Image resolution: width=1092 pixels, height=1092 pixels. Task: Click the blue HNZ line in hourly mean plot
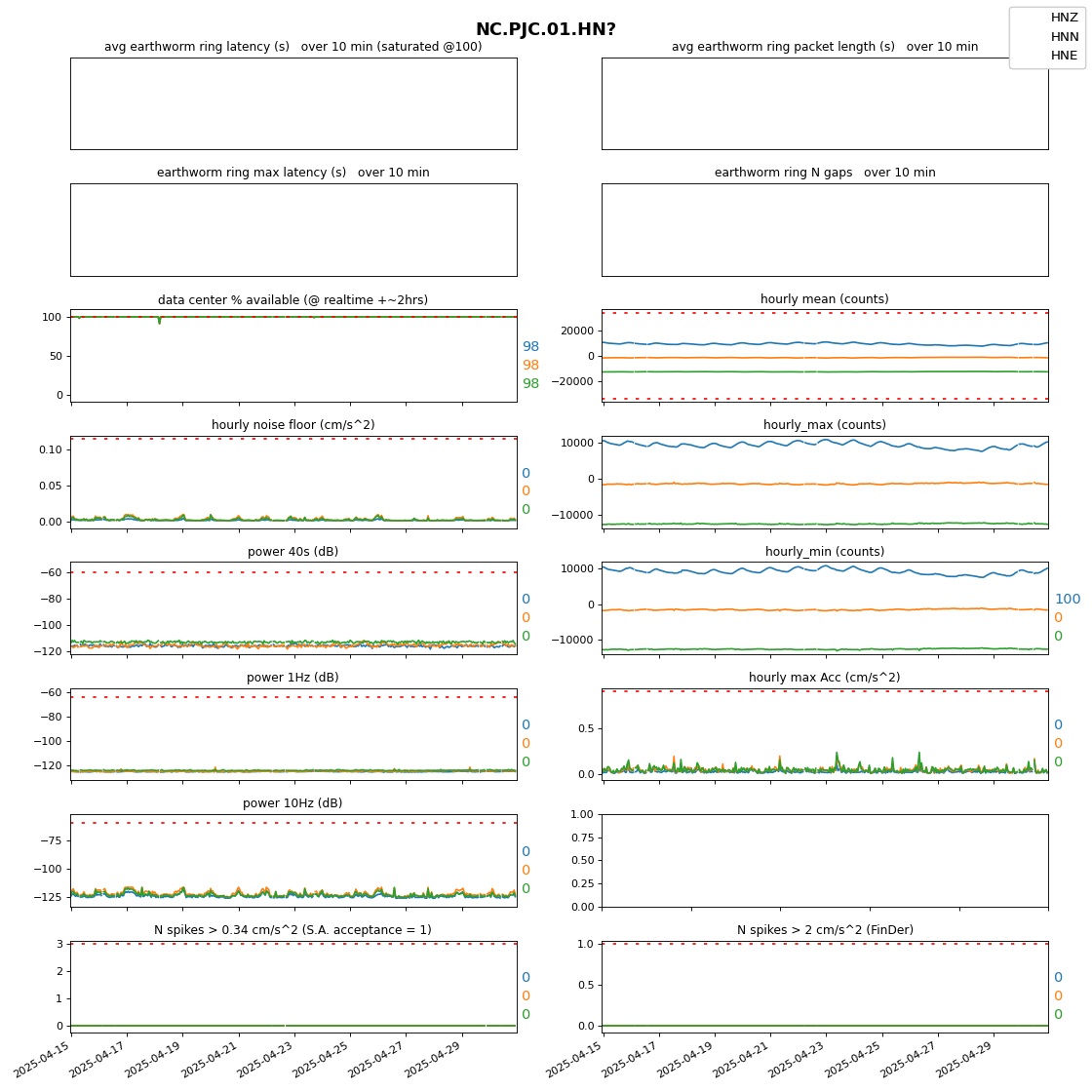tap(825, 343)
